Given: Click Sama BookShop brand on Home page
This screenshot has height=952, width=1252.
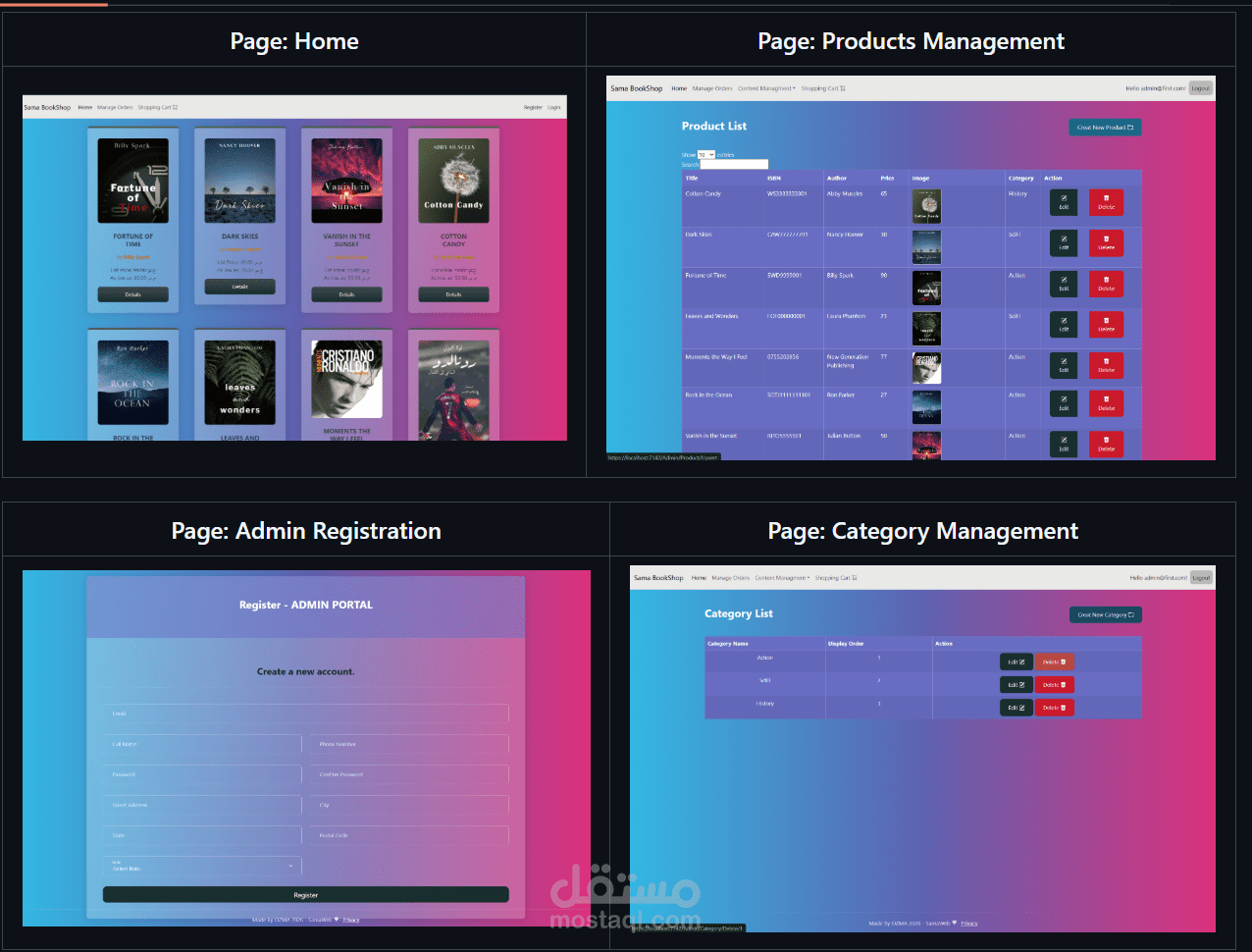Looking at the screenshot, I should point(47,107).
